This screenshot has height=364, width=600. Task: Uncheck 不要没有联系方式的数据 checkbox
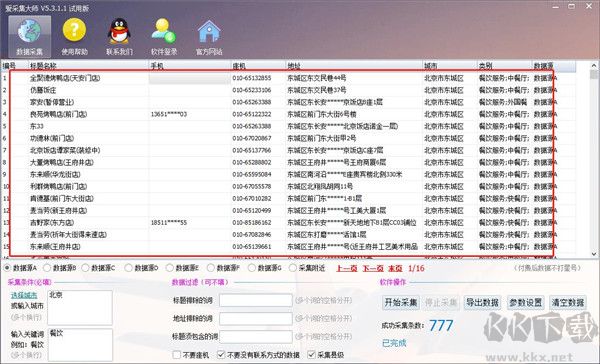coord(221,355)
